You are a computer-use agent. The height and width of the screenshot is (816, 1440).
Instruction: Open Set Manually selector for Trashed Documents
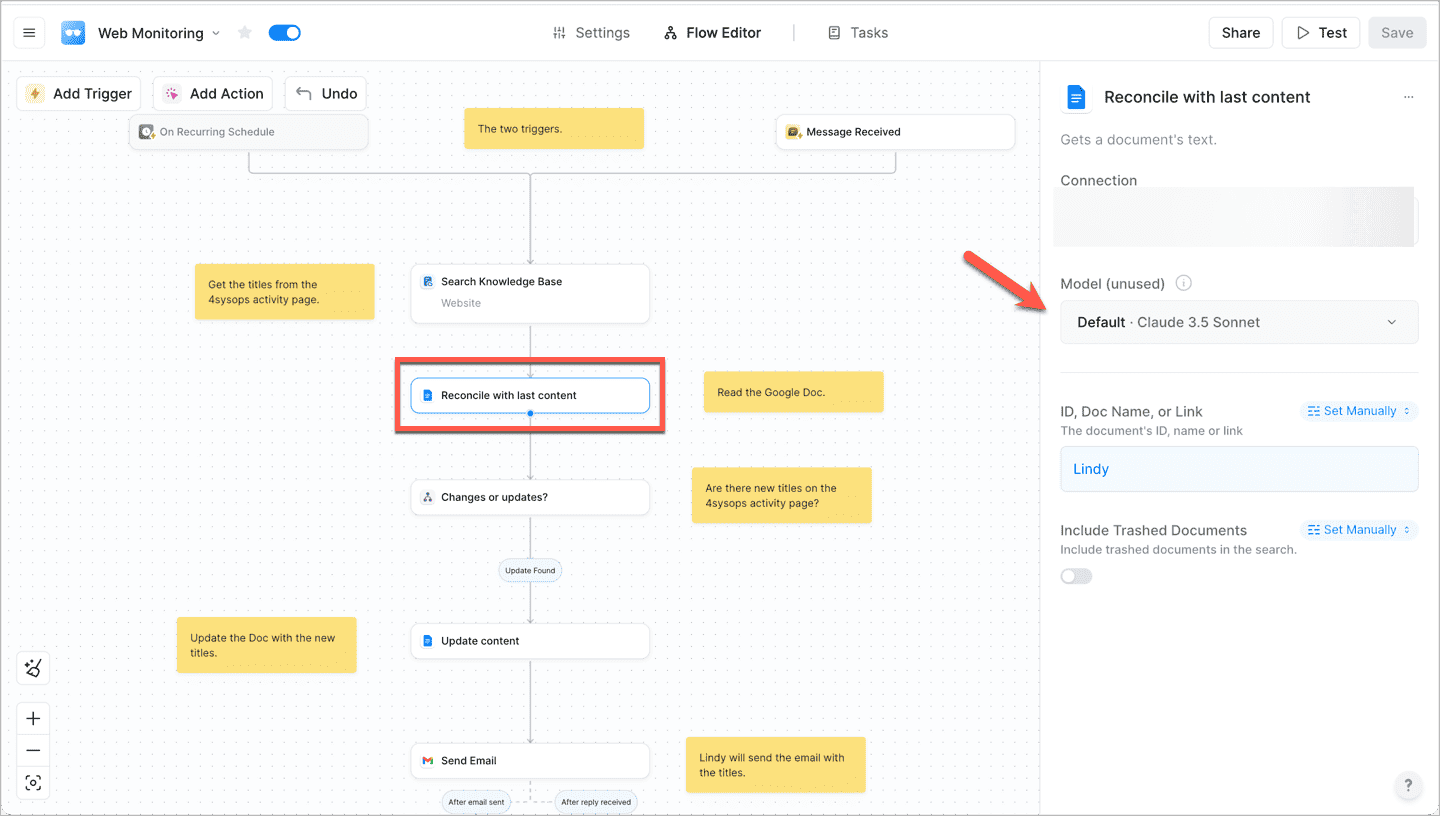pyautogui.click(x=1359, y=530)
